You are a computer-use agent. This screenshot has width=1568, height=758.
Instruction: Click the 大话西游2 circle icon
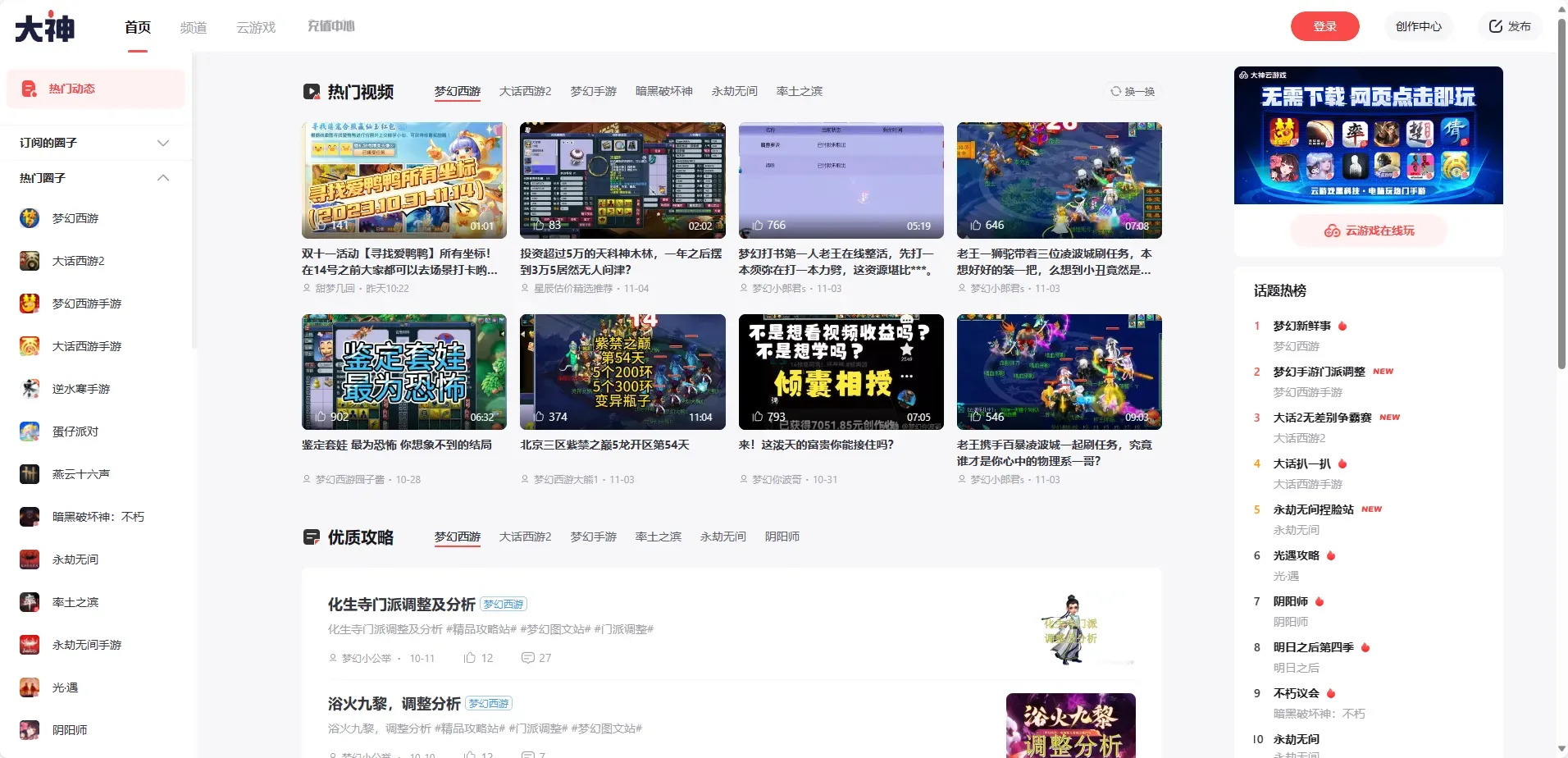(30, 261)
